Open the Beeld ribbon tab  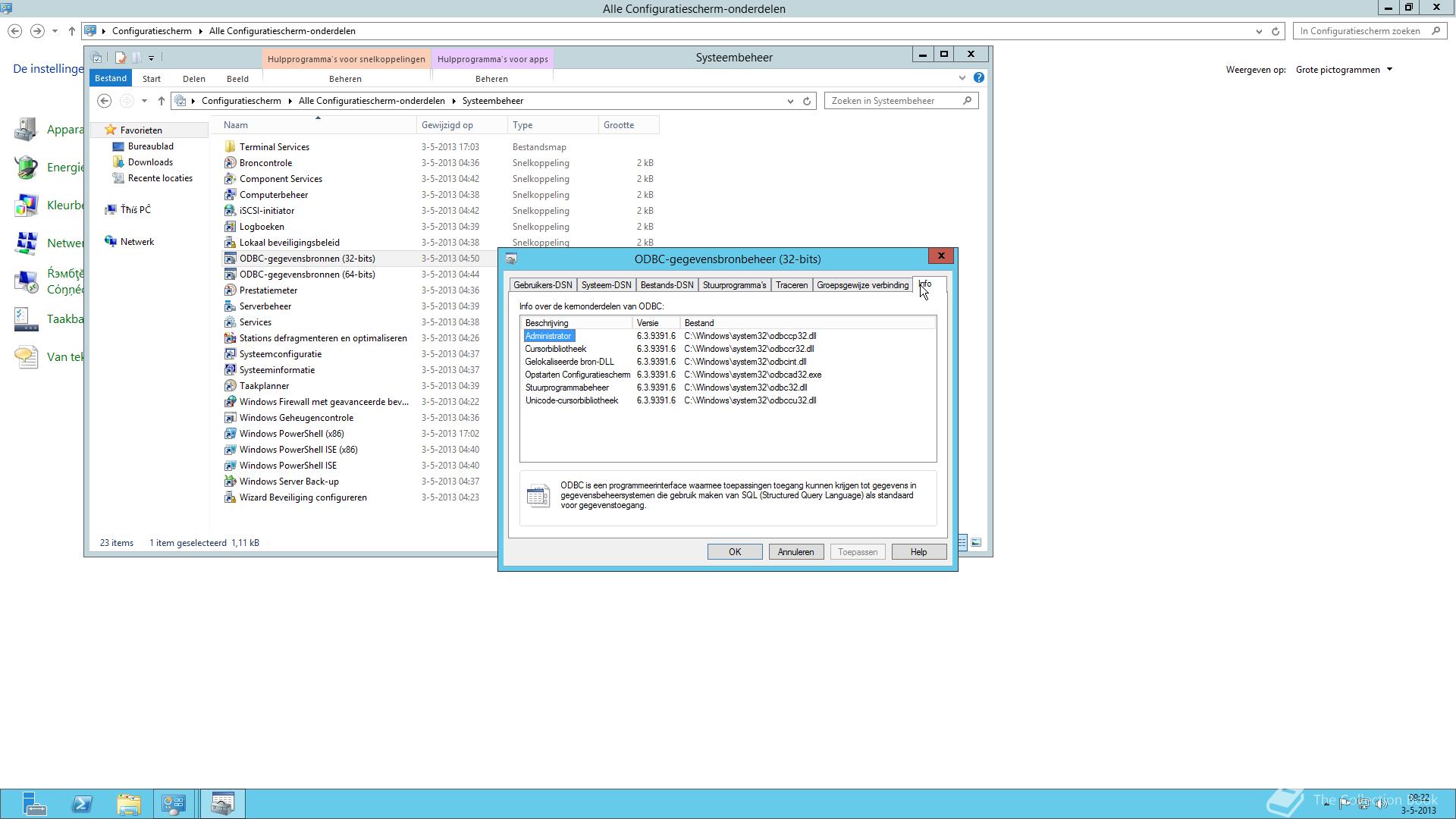237,79
